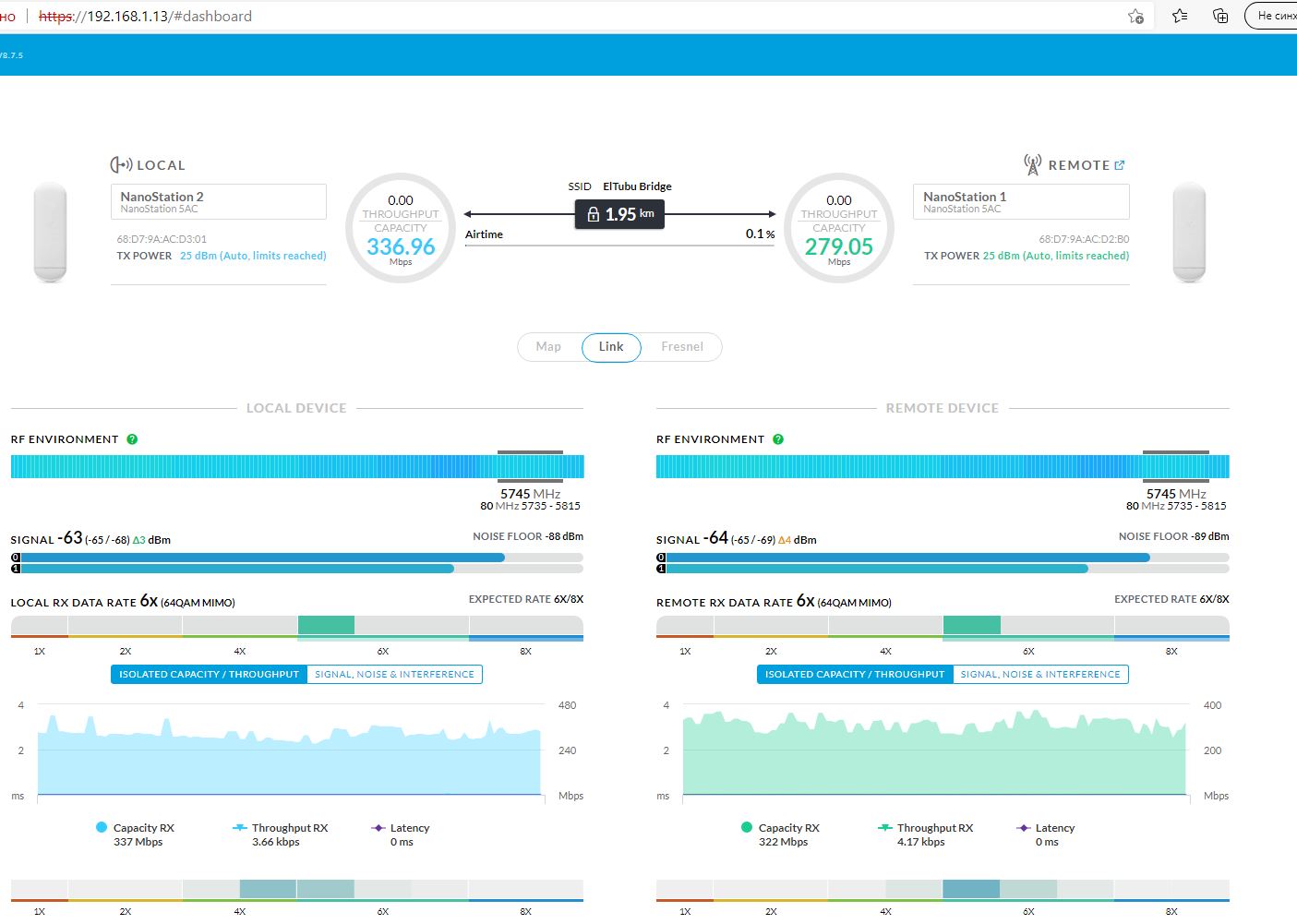Click local RF ENVIRONMENT green help icon

[132, 439]
